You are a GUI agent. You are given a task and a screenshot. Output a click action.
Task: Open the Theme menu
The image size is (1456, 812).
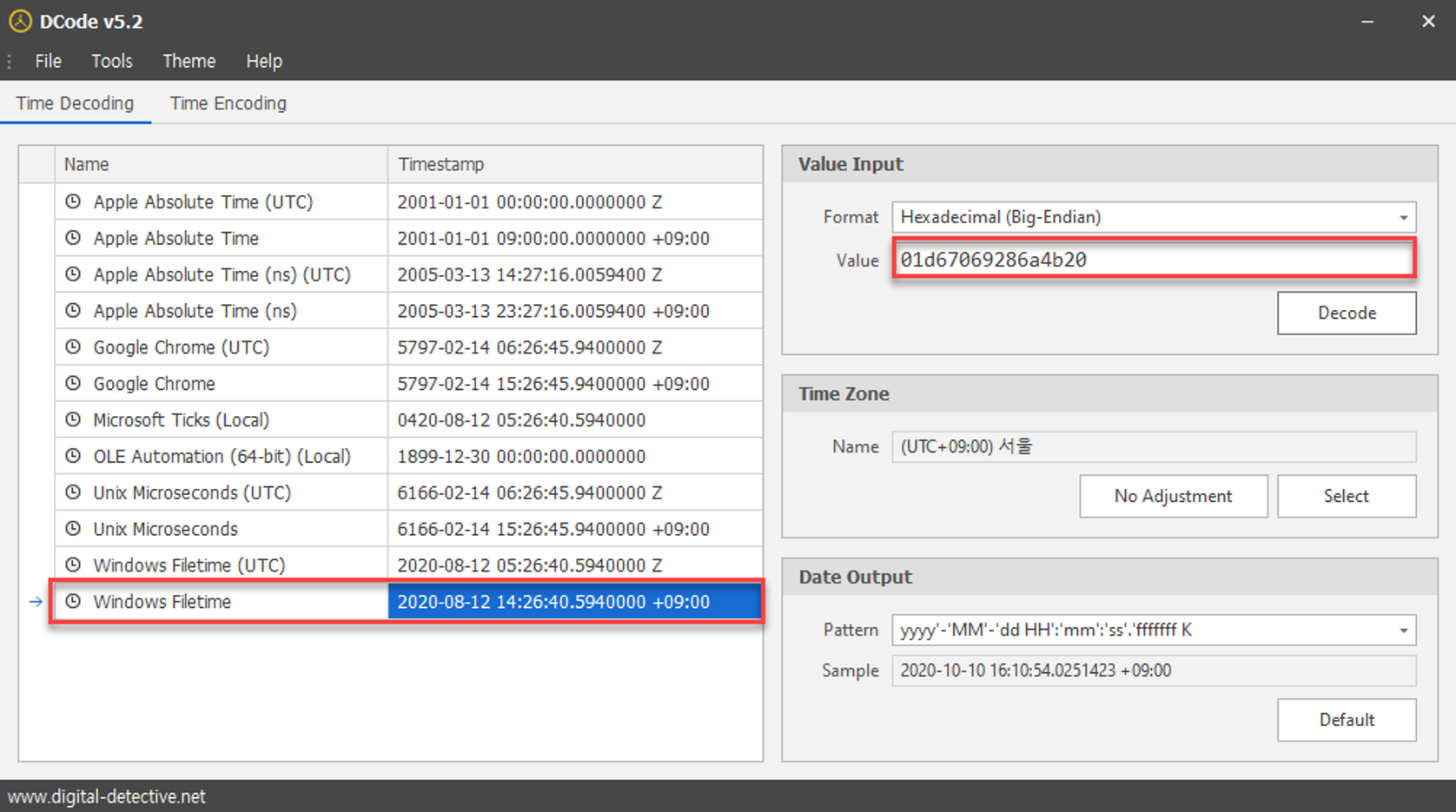pos(189,61)
